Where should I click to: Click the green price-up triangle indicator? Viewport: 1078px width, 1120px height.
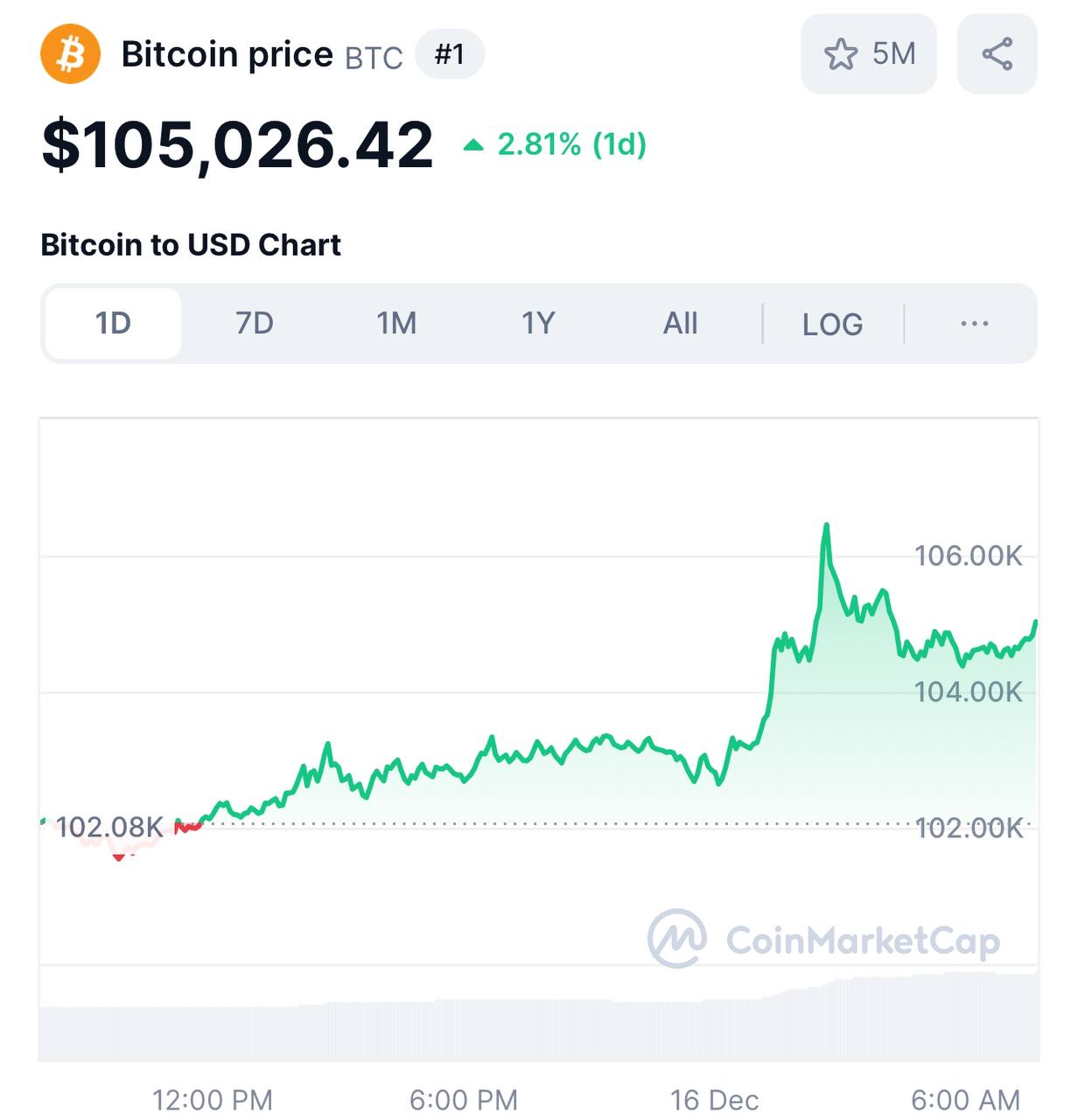point(473,145)
